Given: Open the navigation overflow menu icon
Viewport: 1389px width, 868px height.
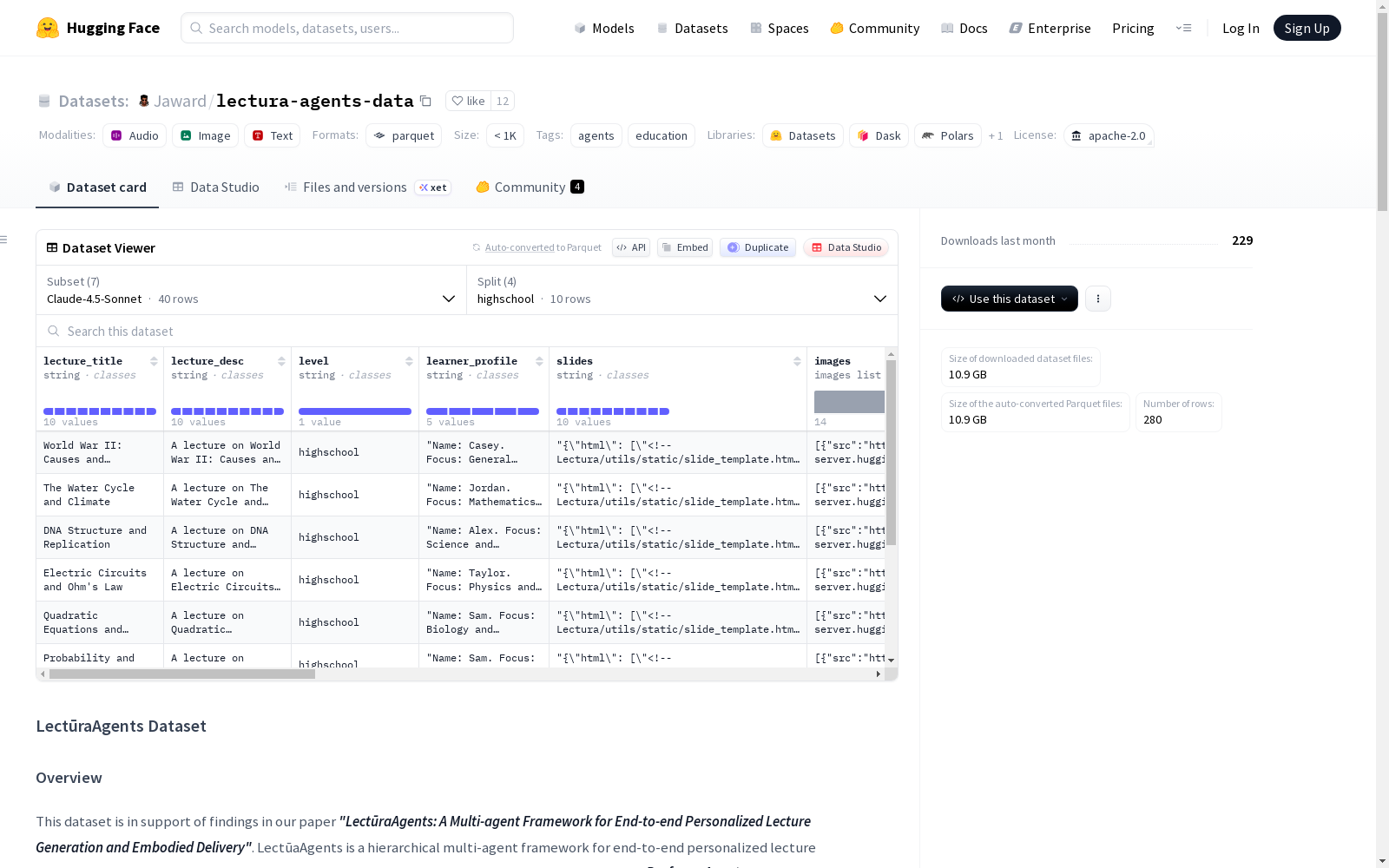Looking at the screenshot, I should tap(1183, 28).
